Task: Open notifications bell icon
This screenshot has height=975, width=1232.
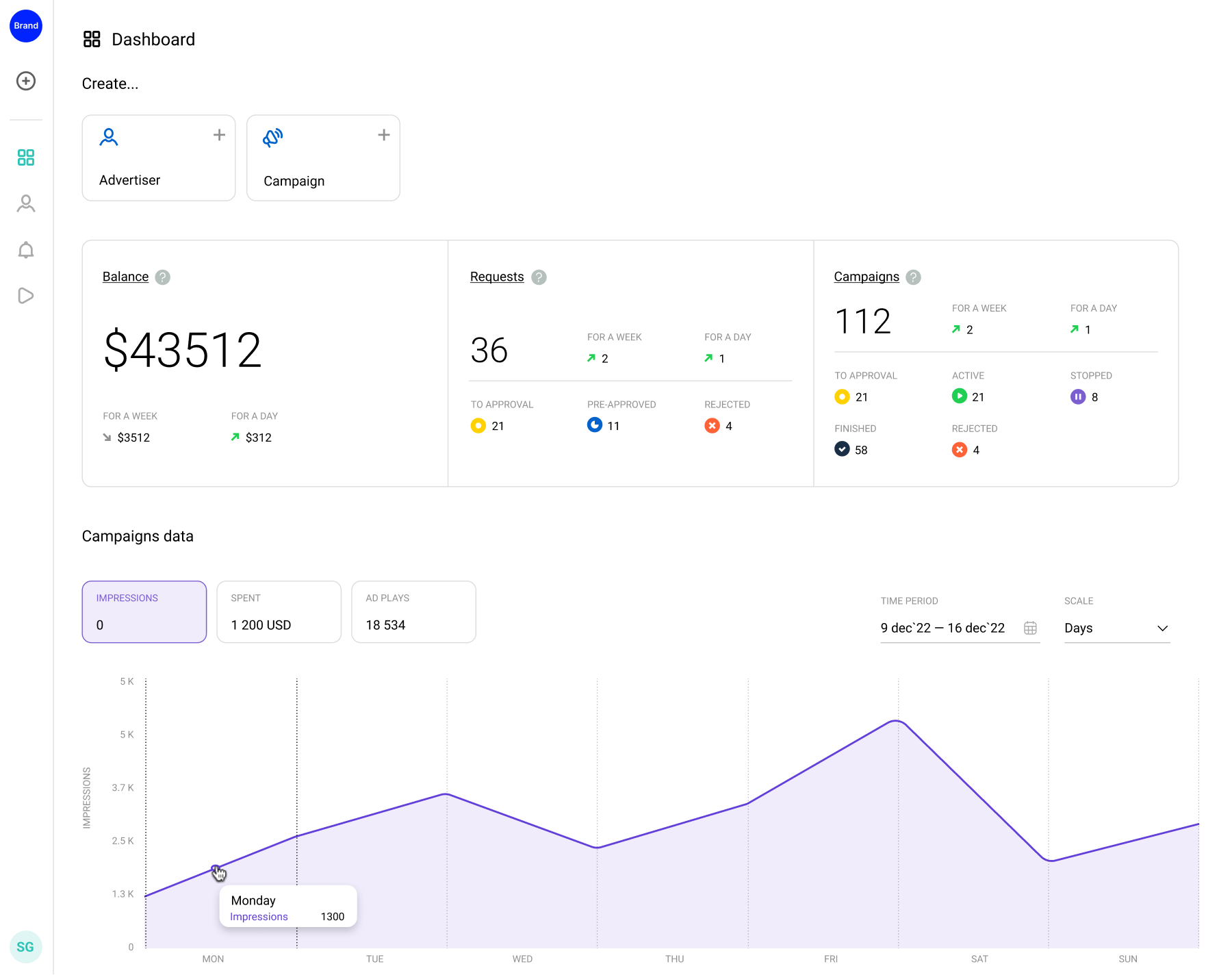Action: point(26,250)
